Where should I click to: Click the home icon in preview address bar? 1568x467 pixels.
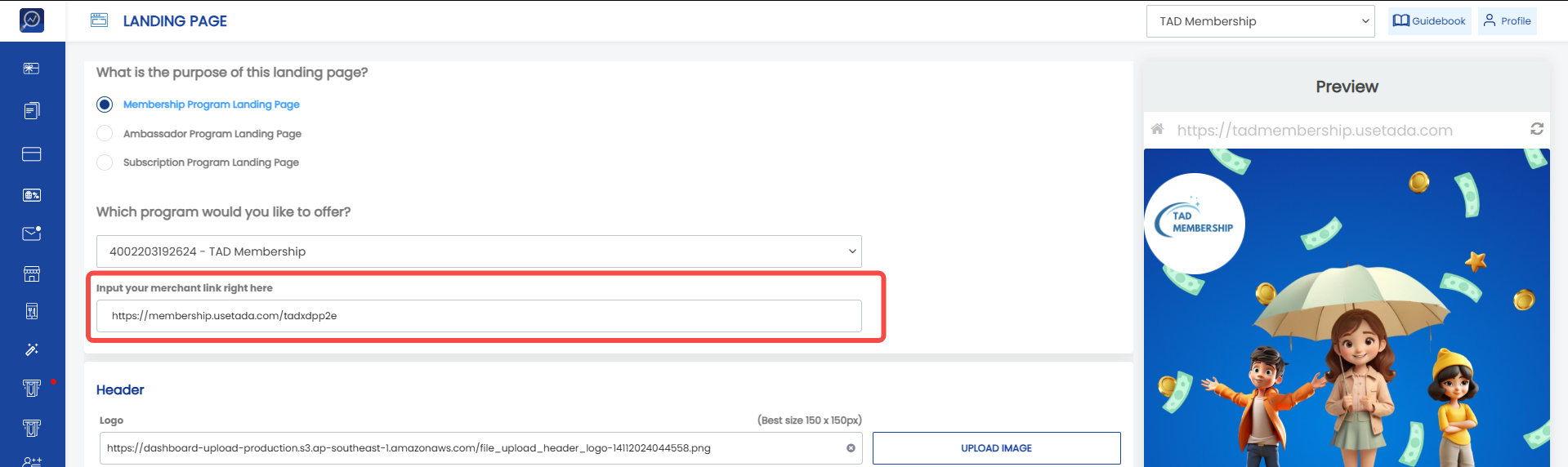pyautogui.click(x=1158, y=129)
